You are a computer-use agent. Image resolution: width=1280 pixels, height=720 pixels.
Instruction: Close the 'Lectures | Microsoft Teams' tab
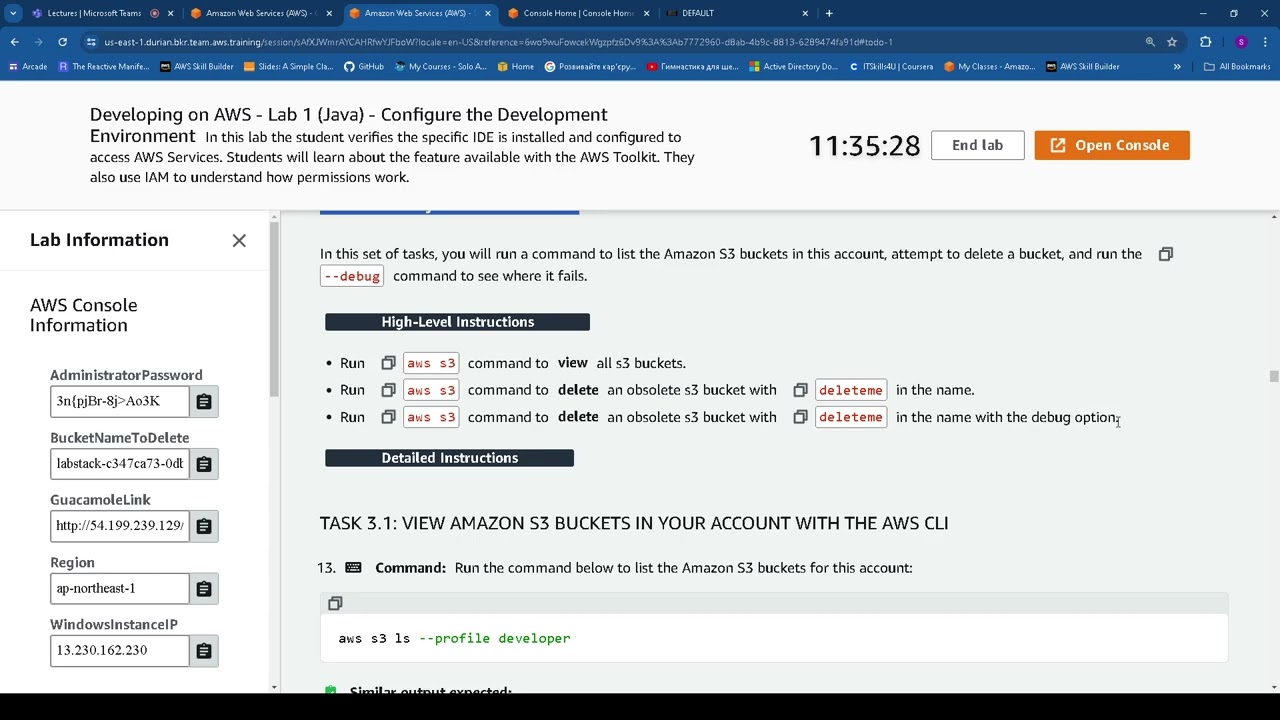[171, 13]
